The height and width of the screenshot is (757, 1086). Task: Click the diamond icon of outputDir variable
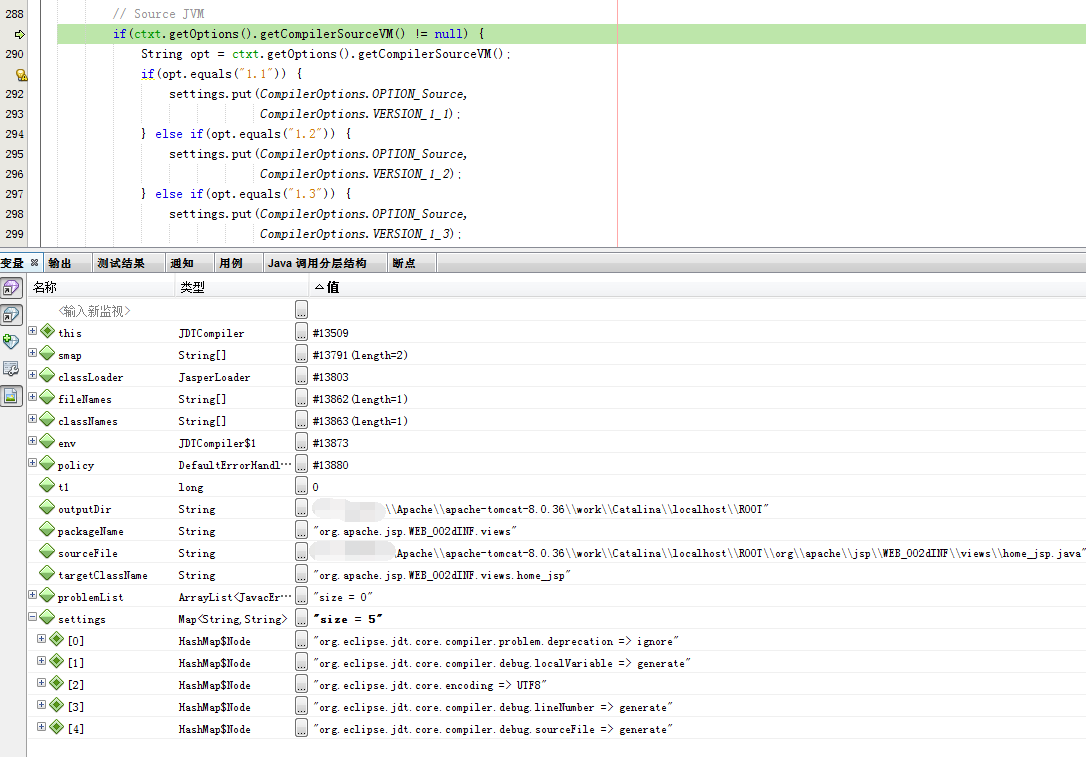(x=47, y=507)
